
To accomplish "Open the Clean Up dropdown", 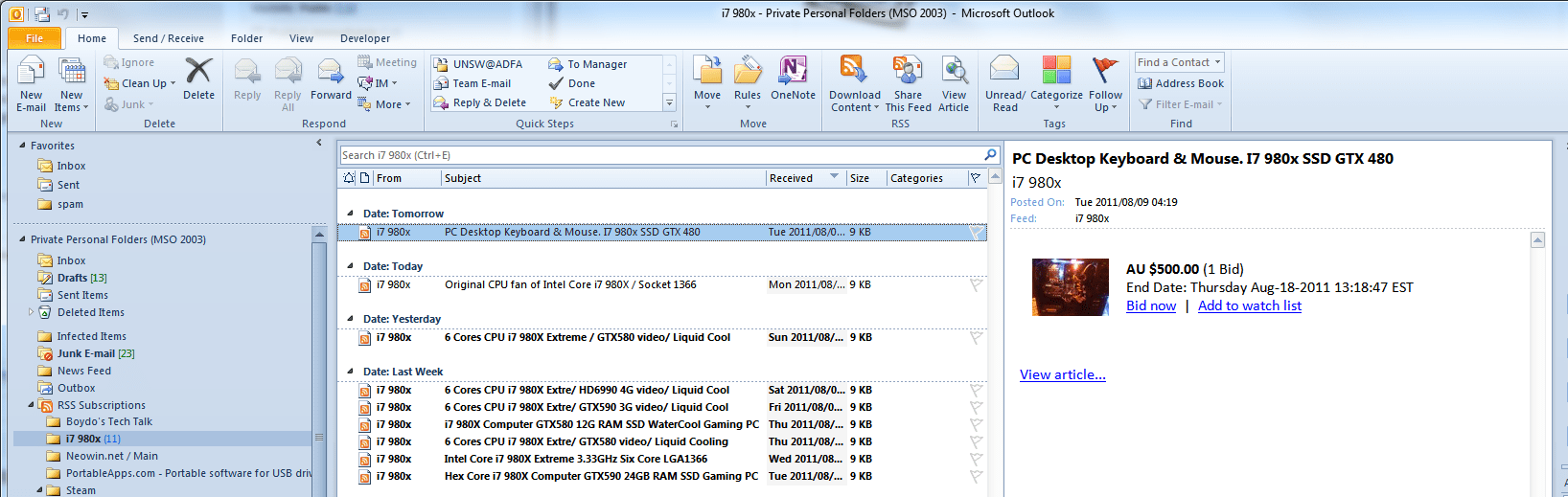I will click(140, 83).
